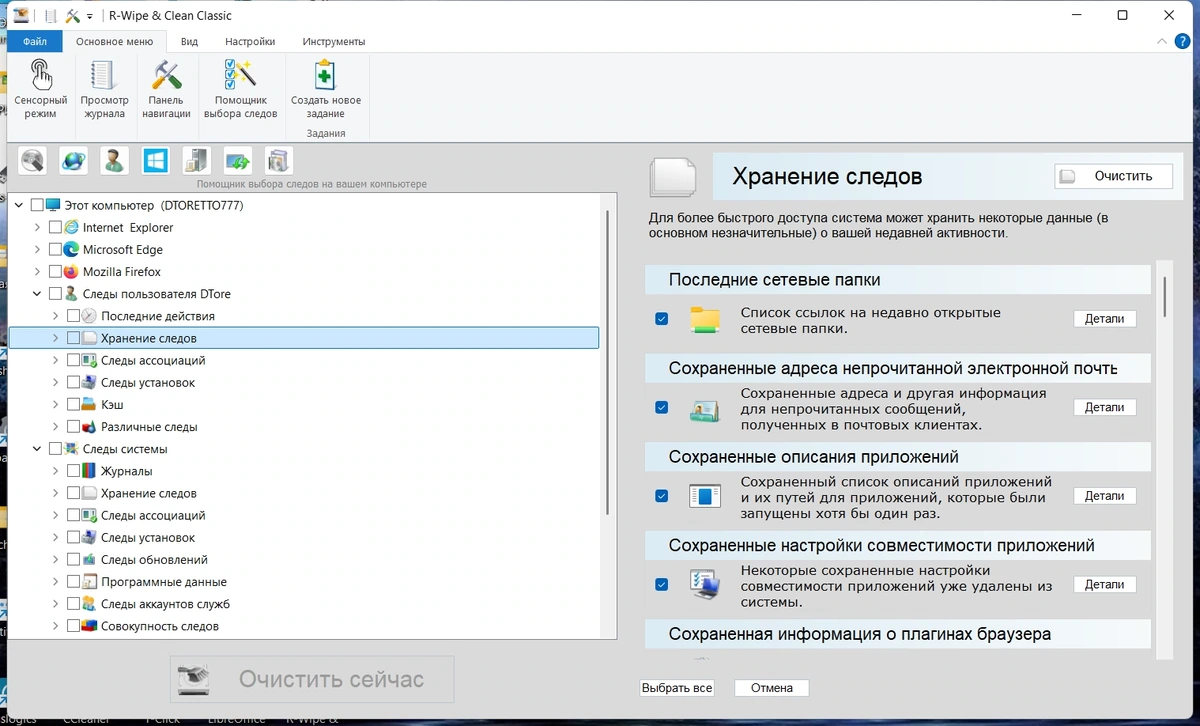1200x726 pixels.
Task: Click the Отмена button
Action: 771,688
